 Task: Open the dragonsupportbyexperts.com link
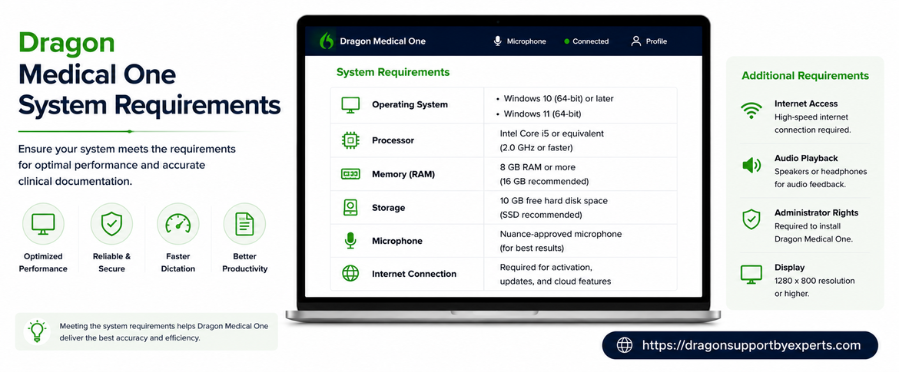752,345
